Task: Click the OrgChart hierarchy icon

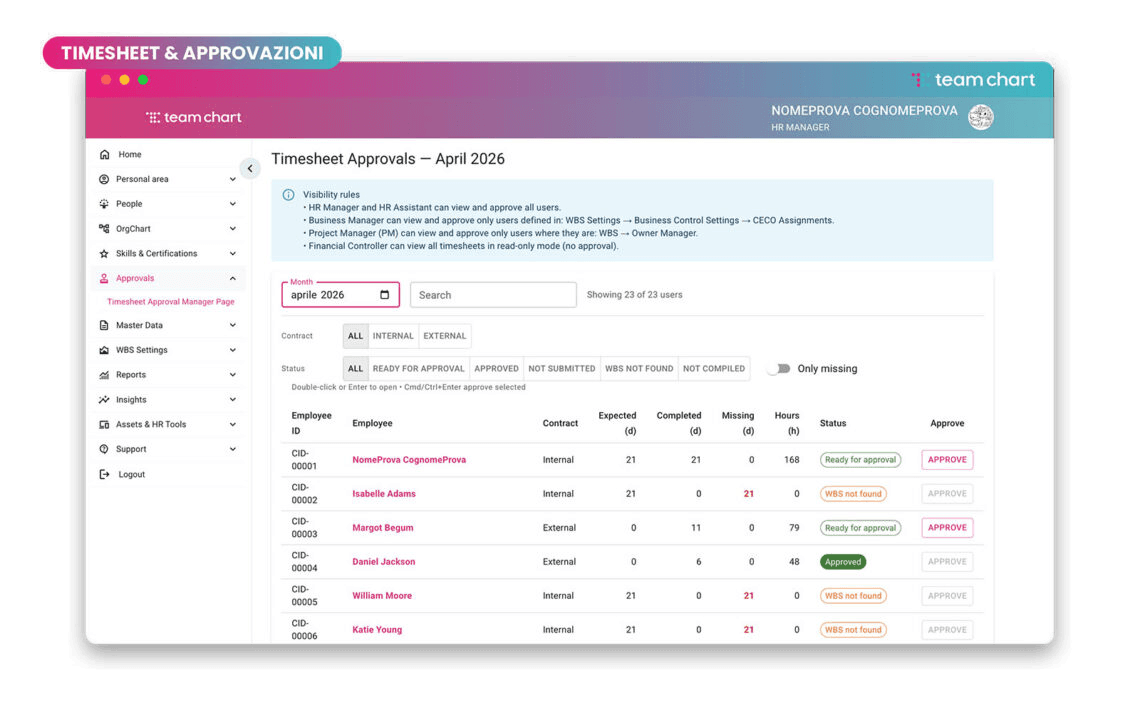Action: point(104,228)
